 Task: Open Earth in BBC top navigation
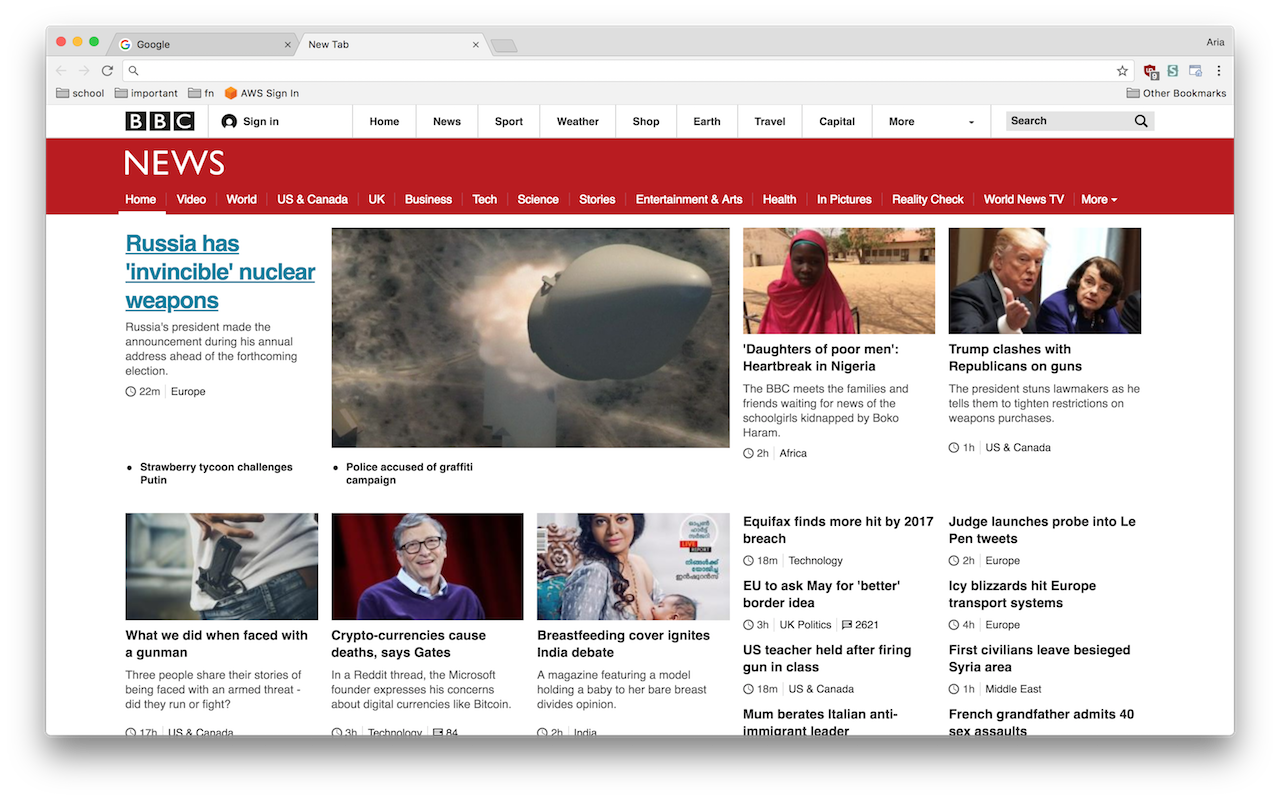click(x=707, y=121)
